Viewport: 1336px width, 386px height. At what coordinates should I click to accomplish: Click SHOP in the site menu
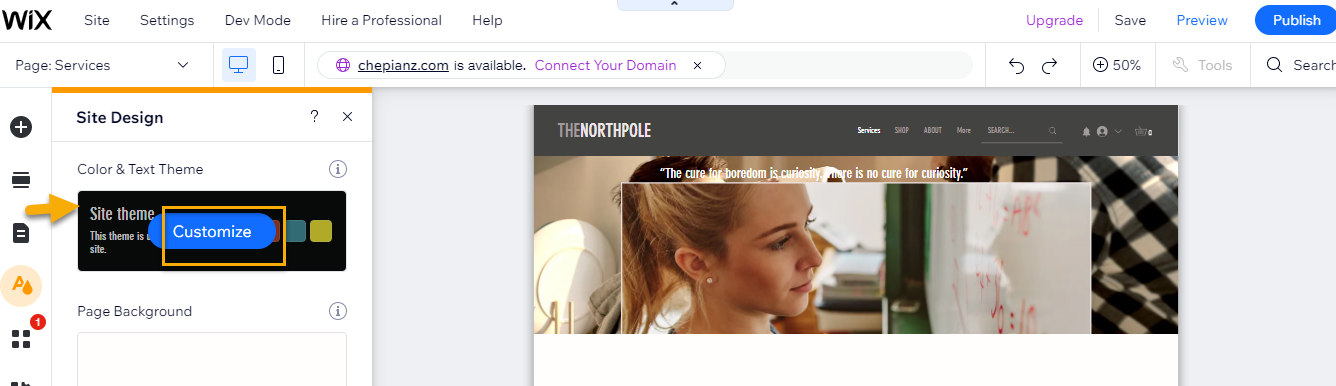pos(902,130)
